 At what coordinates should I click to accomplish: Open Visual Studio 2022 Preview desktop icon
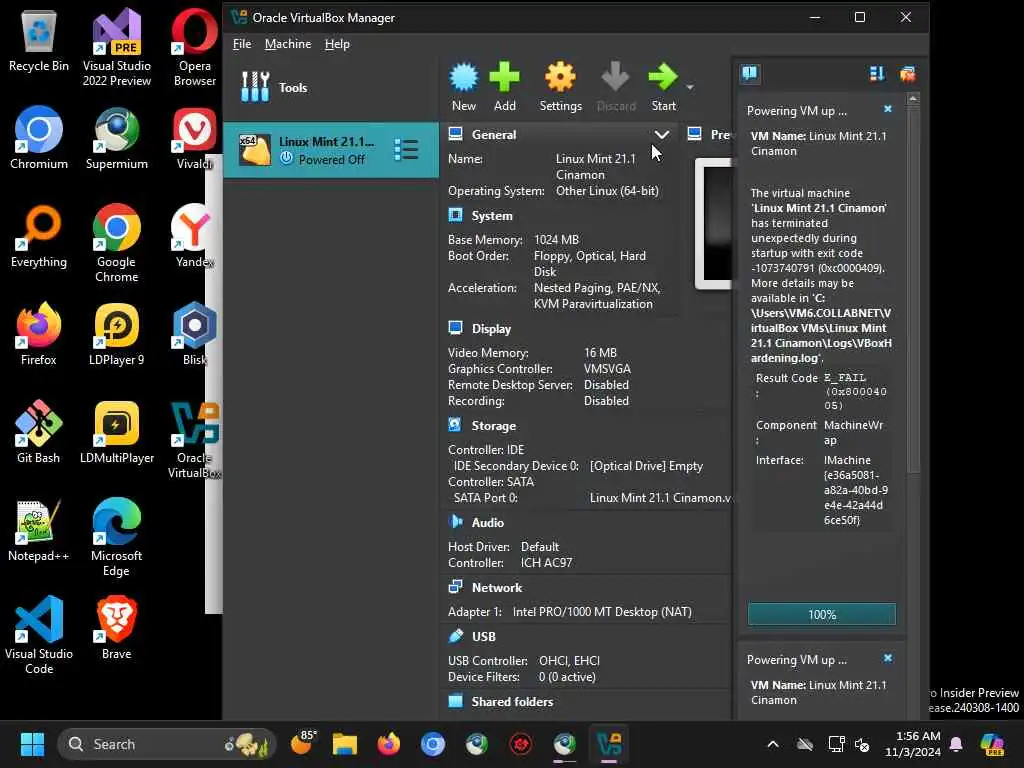click(x=116, y=47)
